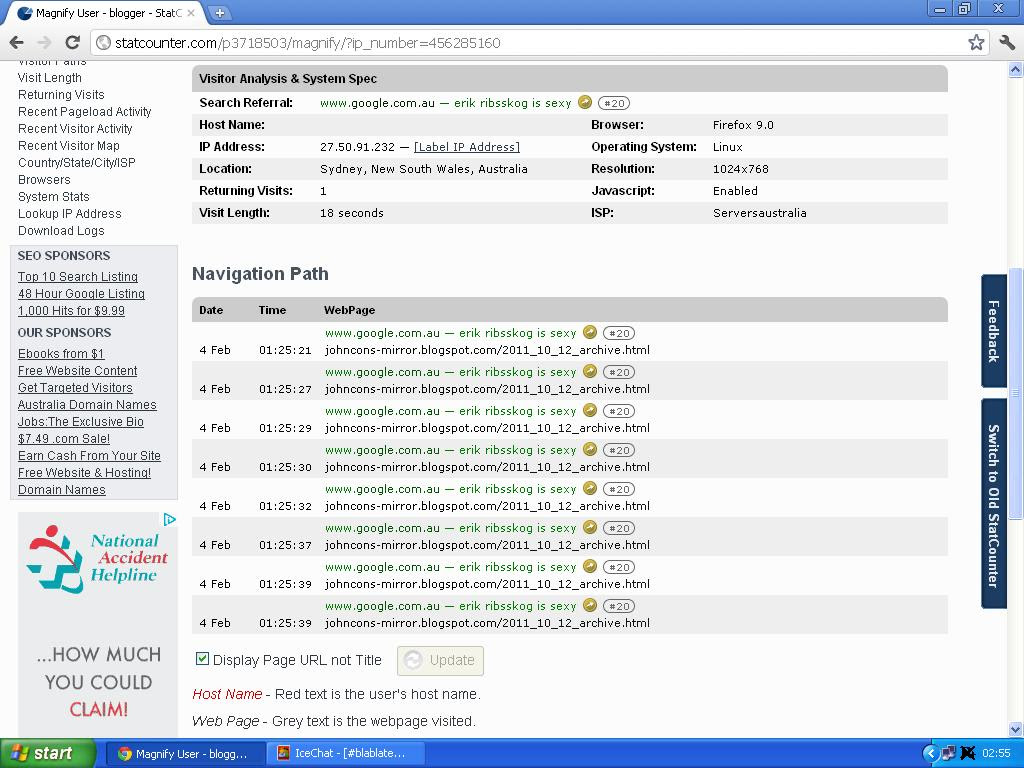Image resolution: width=1024 pixels, height=768 pixels.
Task: Switch to IceChat taskbar window
Action: tap(347, 754)
